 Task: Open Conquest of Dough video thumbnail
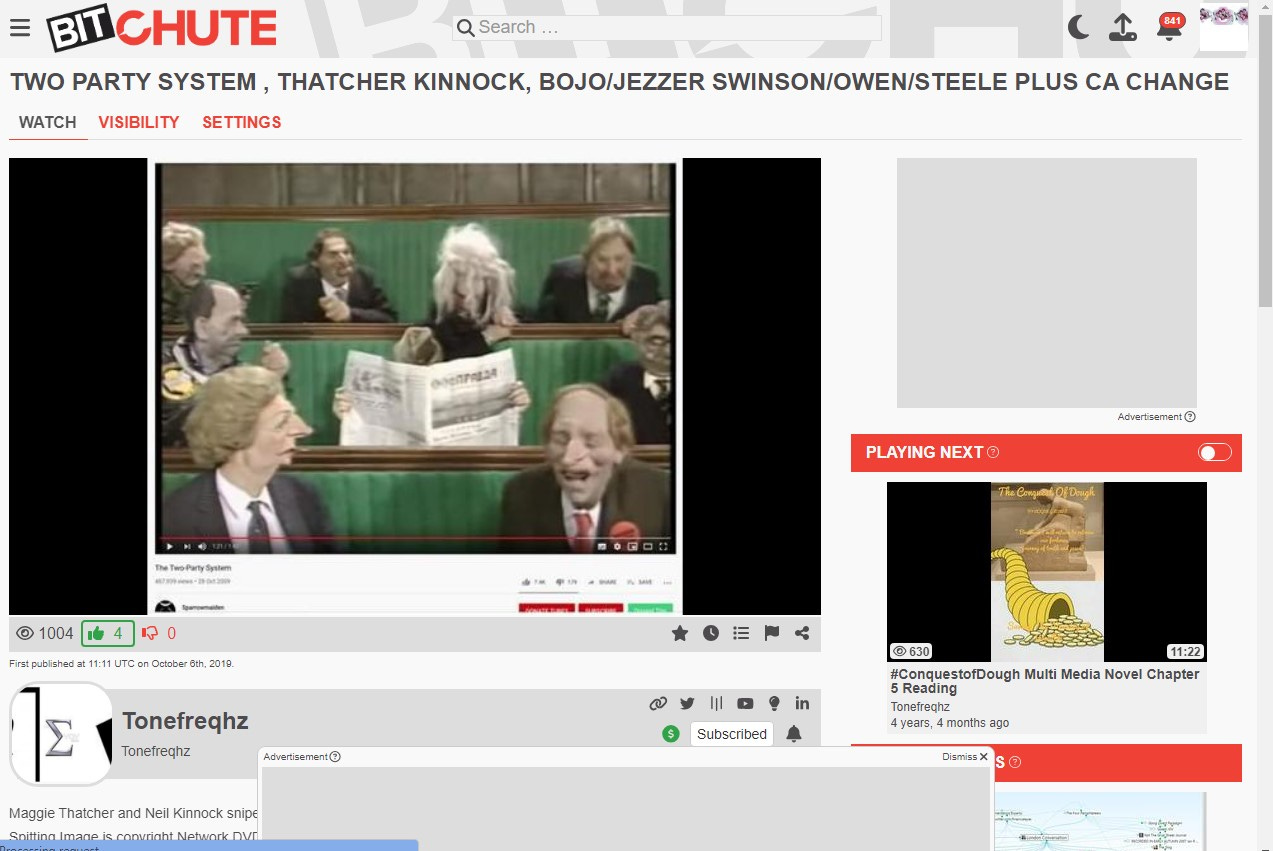[1047, 572]
